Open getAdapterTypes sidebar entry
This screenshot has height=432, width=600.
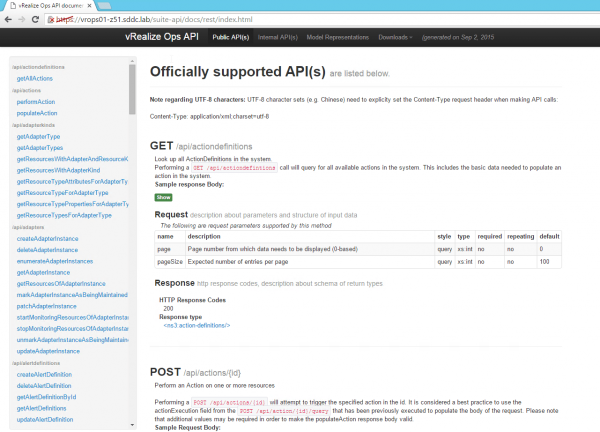click(x=40, y=148)
